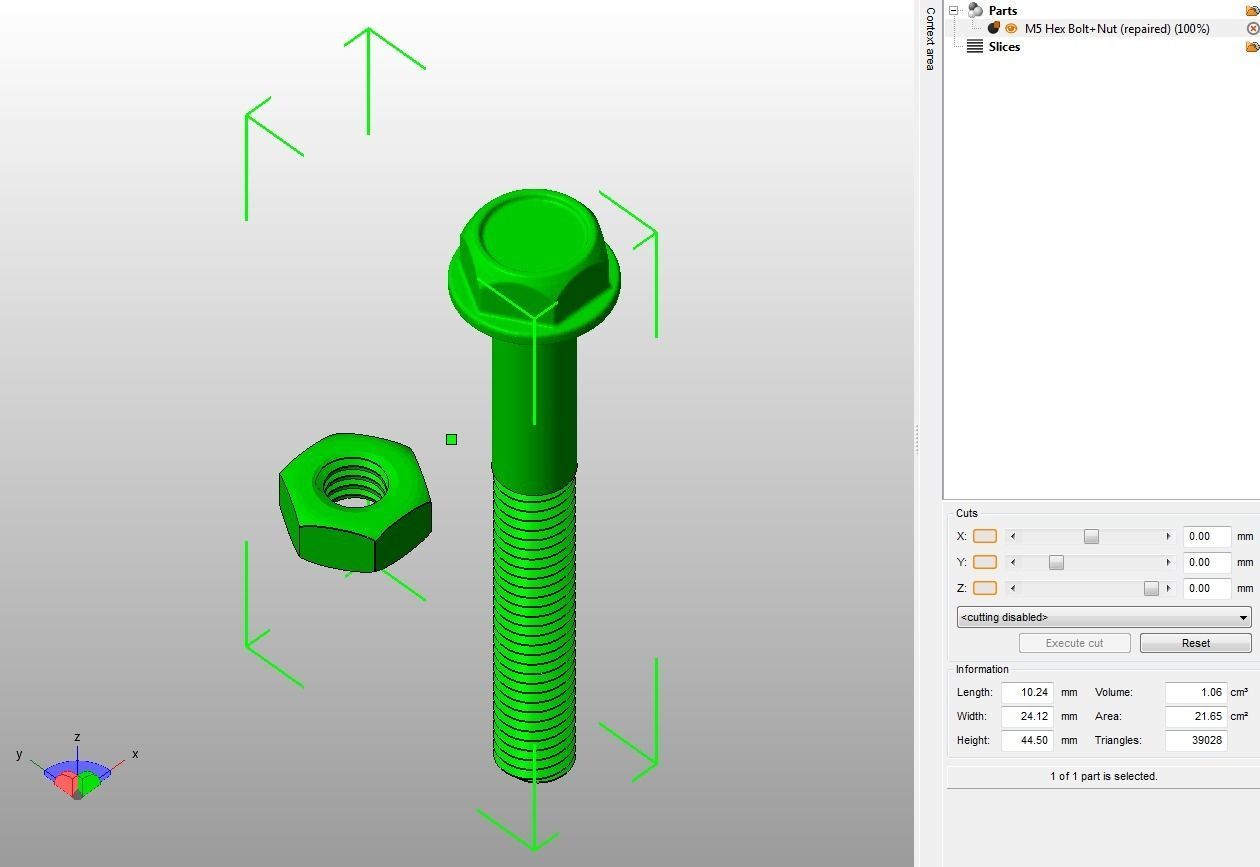1260x867 pixels.
Task: Click inside the Length value field
Action: point(1027,692)
